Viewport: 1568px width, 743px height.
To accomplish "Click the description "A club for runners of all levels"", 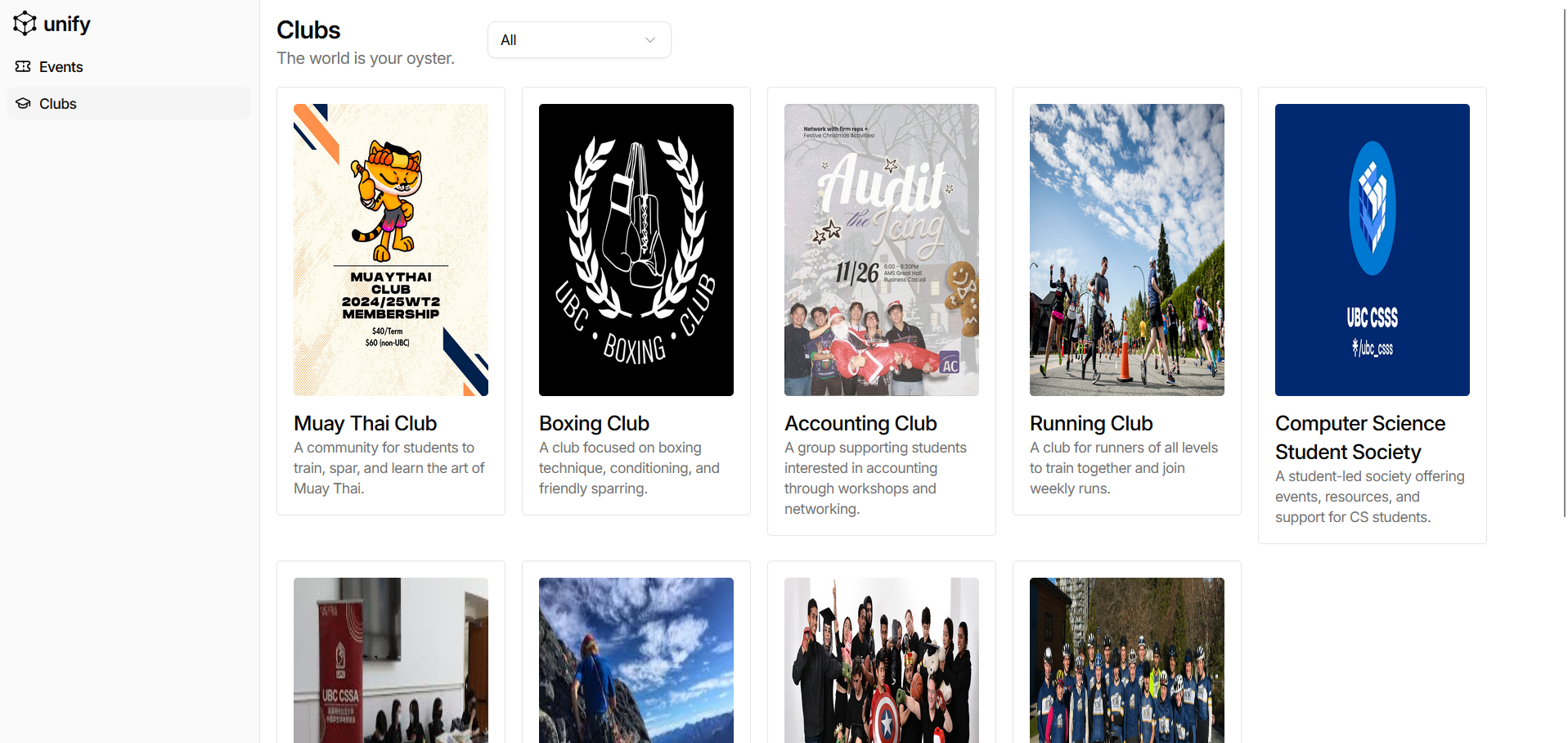I will [x=1124, y=468].
